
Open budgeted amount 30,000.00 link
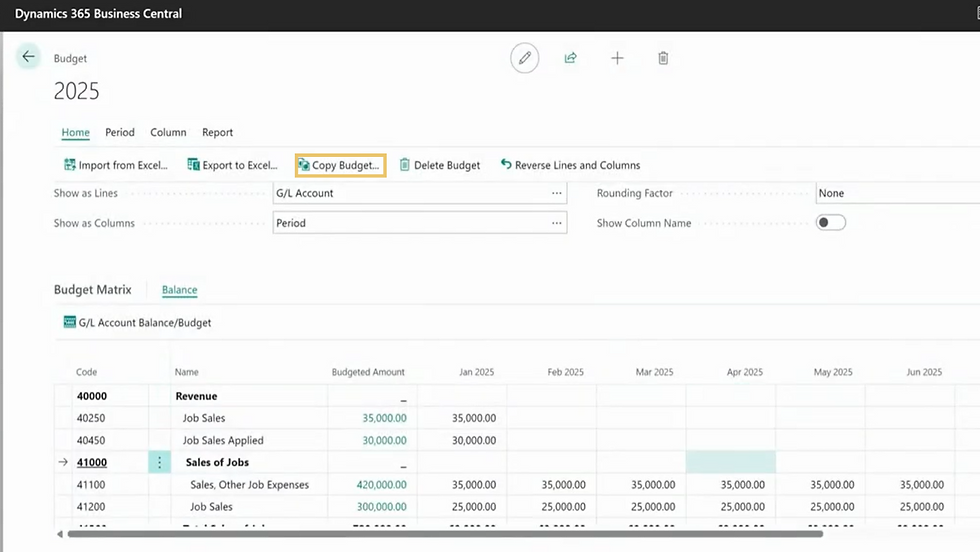pos(384,440)
